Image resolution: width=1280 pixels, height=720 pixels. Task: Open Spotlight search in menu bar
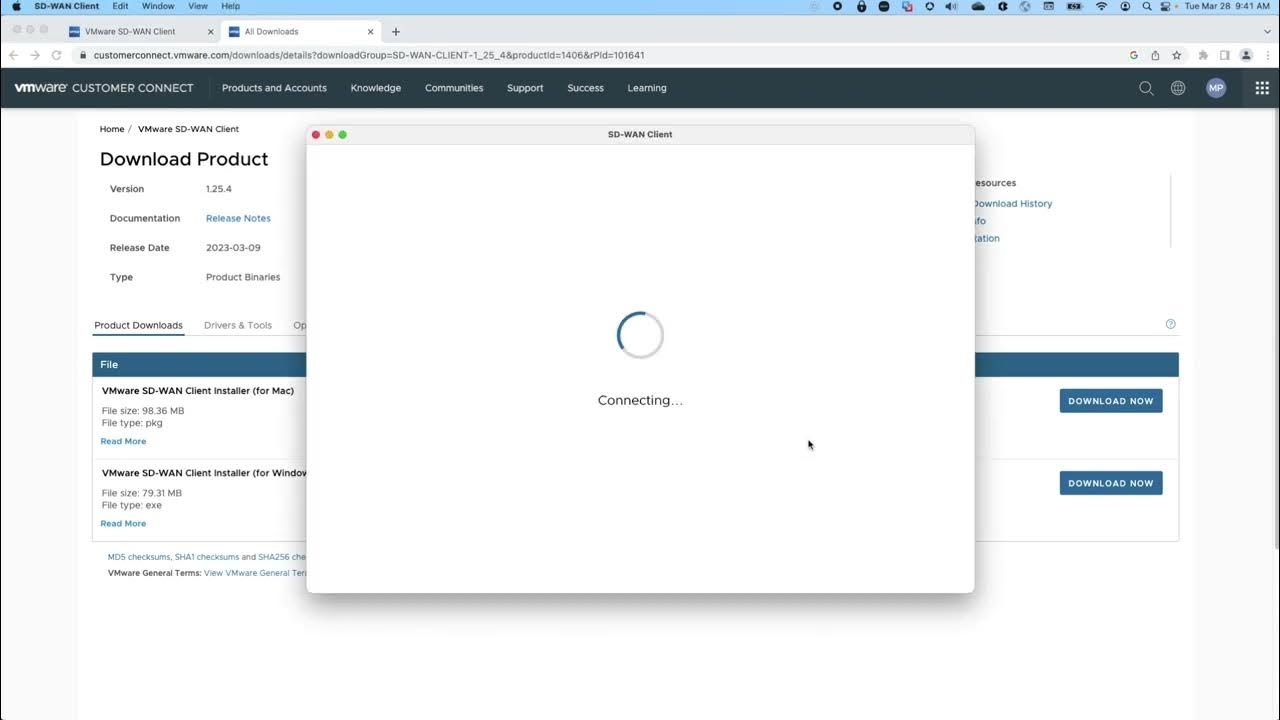1146,6
